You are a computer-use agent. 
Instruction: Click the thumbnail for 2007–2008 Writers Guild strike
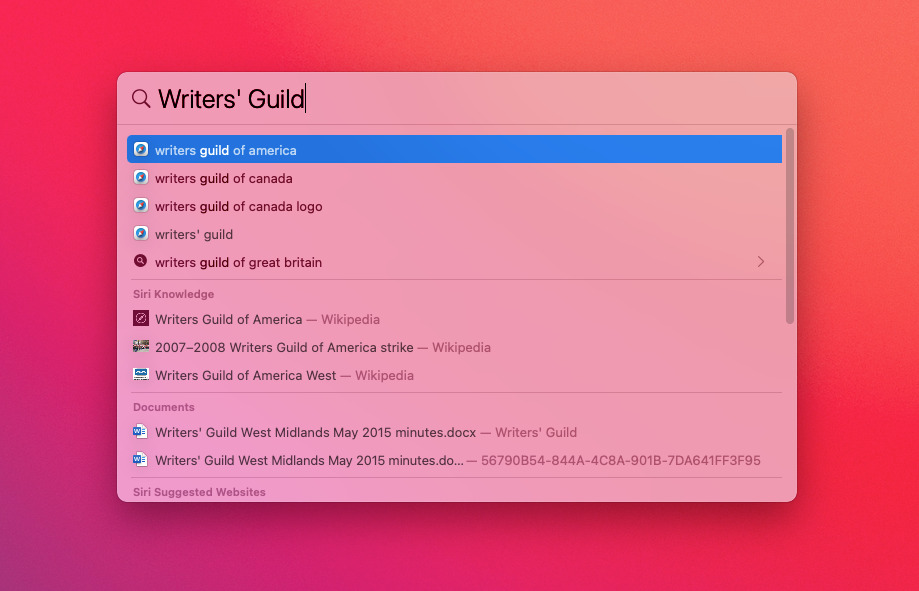141,347
